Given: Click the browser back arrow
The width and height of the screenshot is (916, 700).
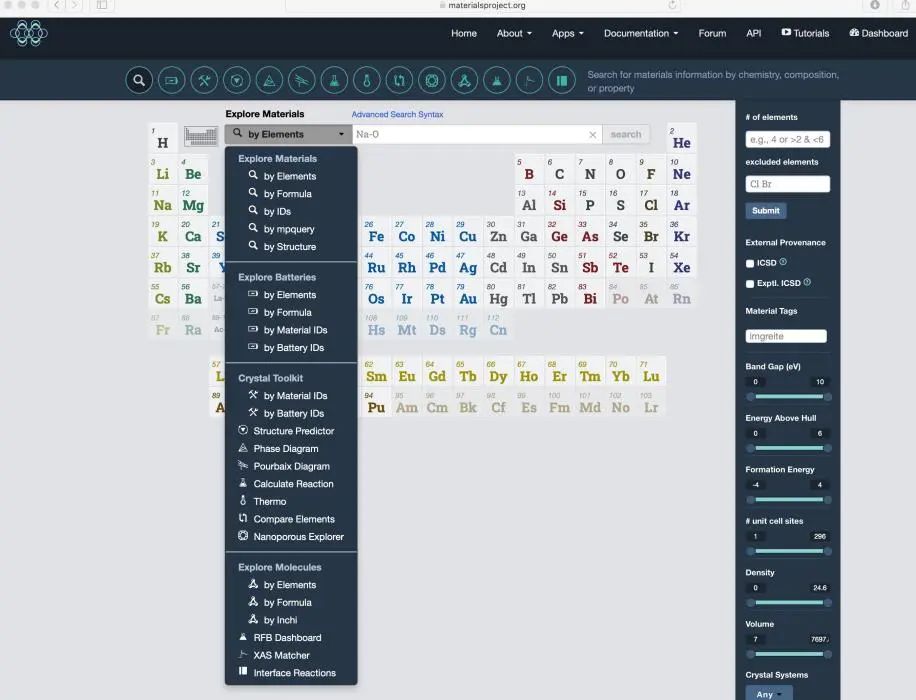Looking at the screenshot, I should click(x=57, y=5).
